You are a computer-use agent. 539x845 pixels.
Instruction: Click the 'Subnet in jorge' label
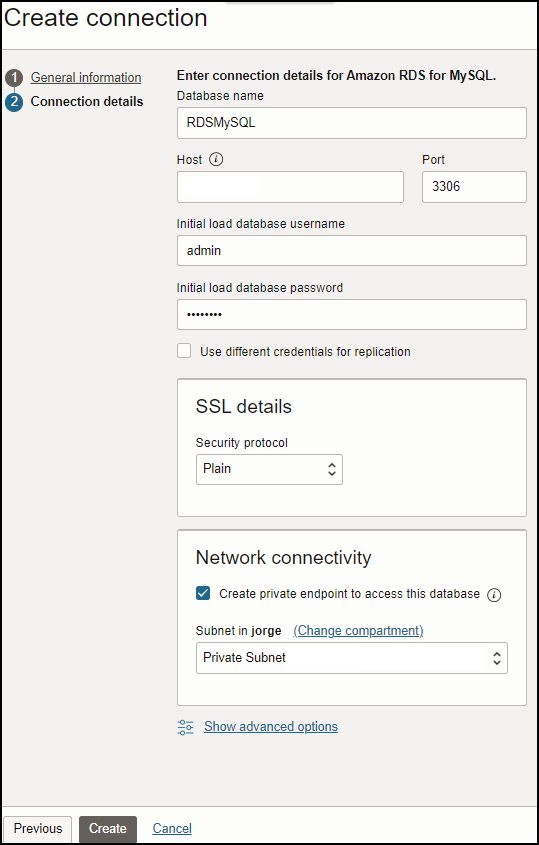tap(239, 631)
